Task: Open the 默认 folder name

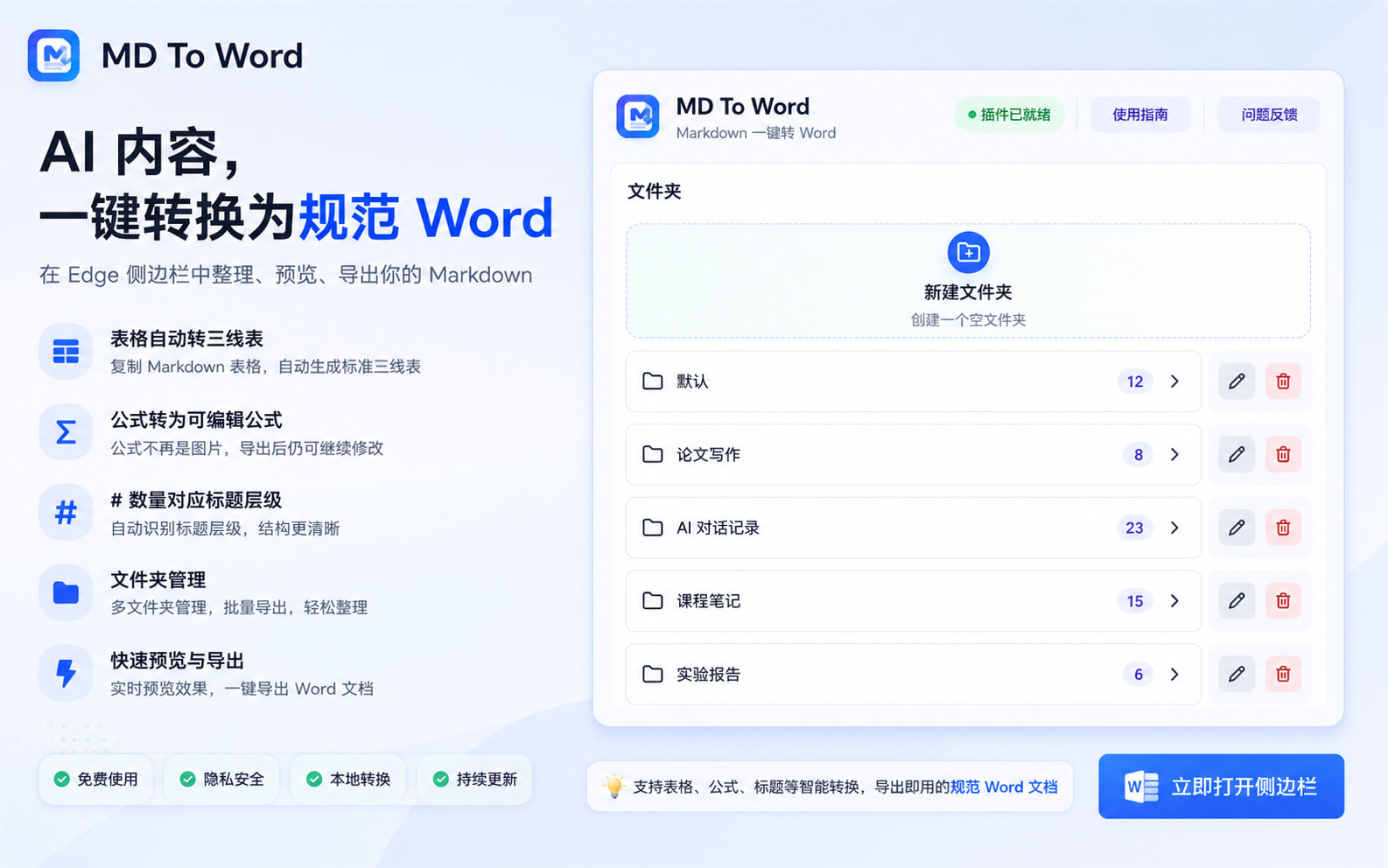Action: click(x=692, y=381)
